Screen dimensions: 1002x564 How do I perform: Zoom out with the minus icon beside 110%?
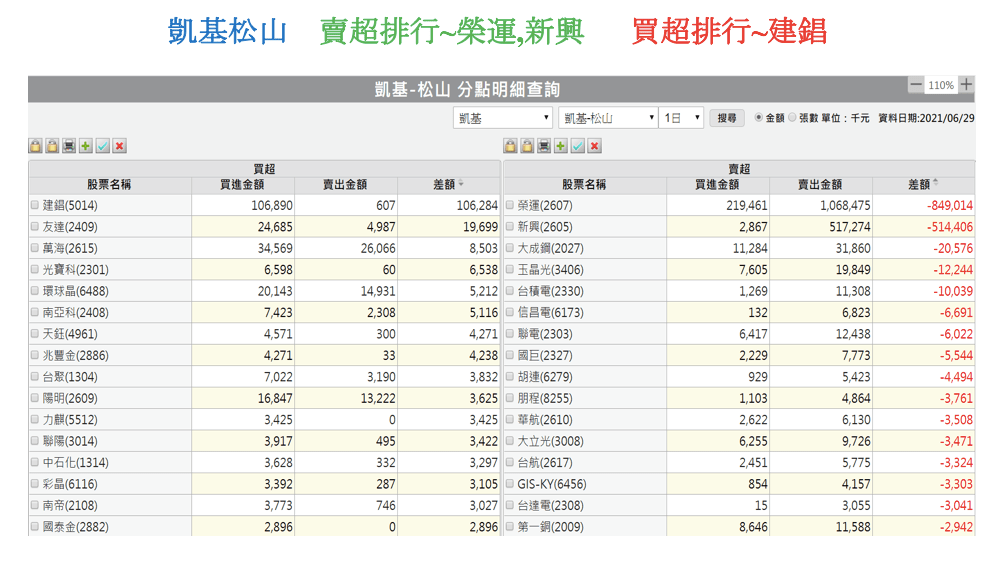[x=916, y=85]
